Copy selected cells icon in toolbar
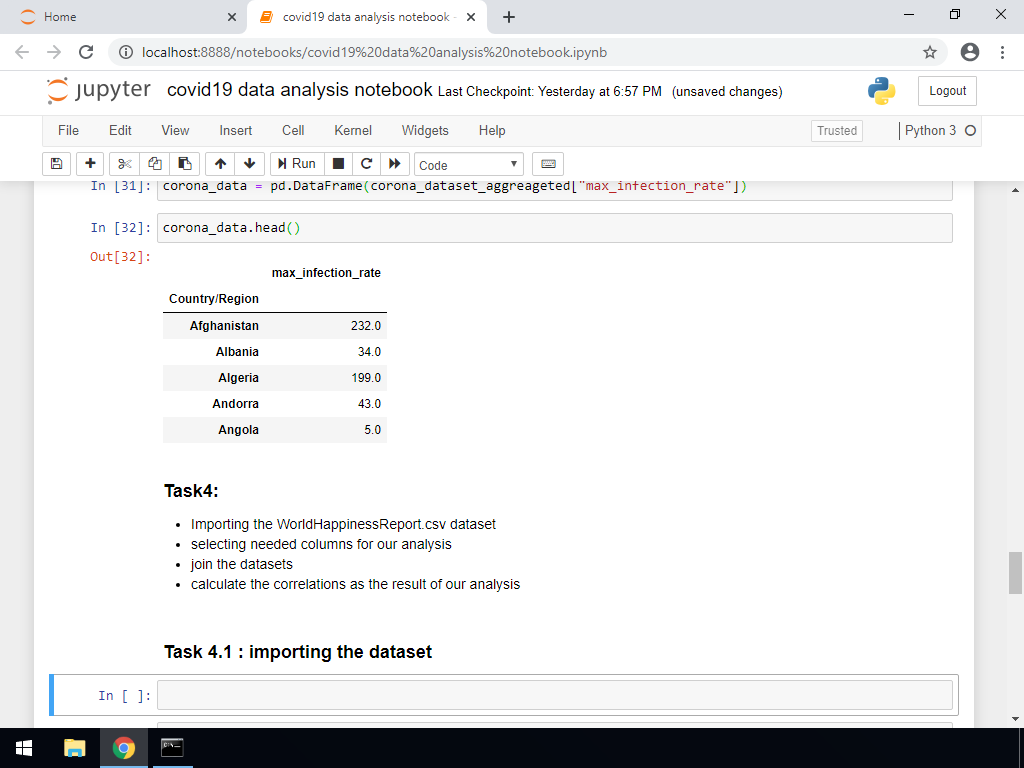This screenshot has height=768, width=1024. click(155, 164)
